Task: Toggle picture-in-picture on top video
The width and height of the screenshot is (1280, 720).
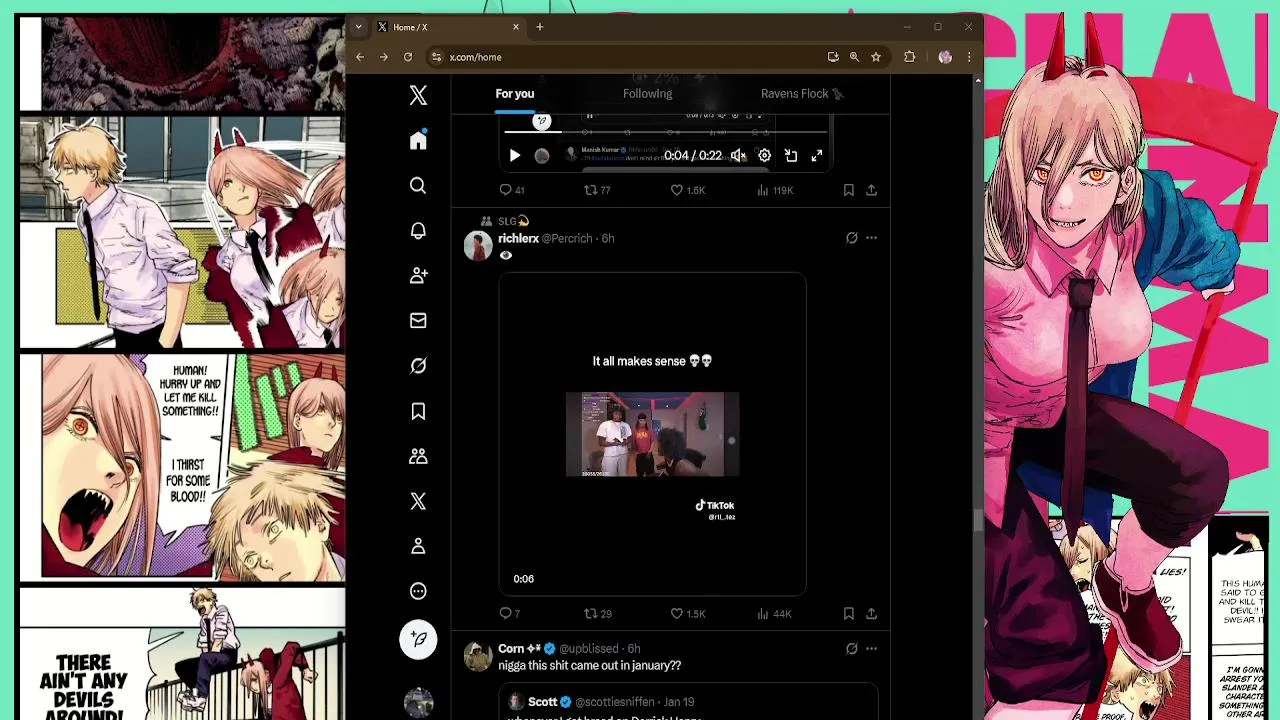Action: point(791,156)
